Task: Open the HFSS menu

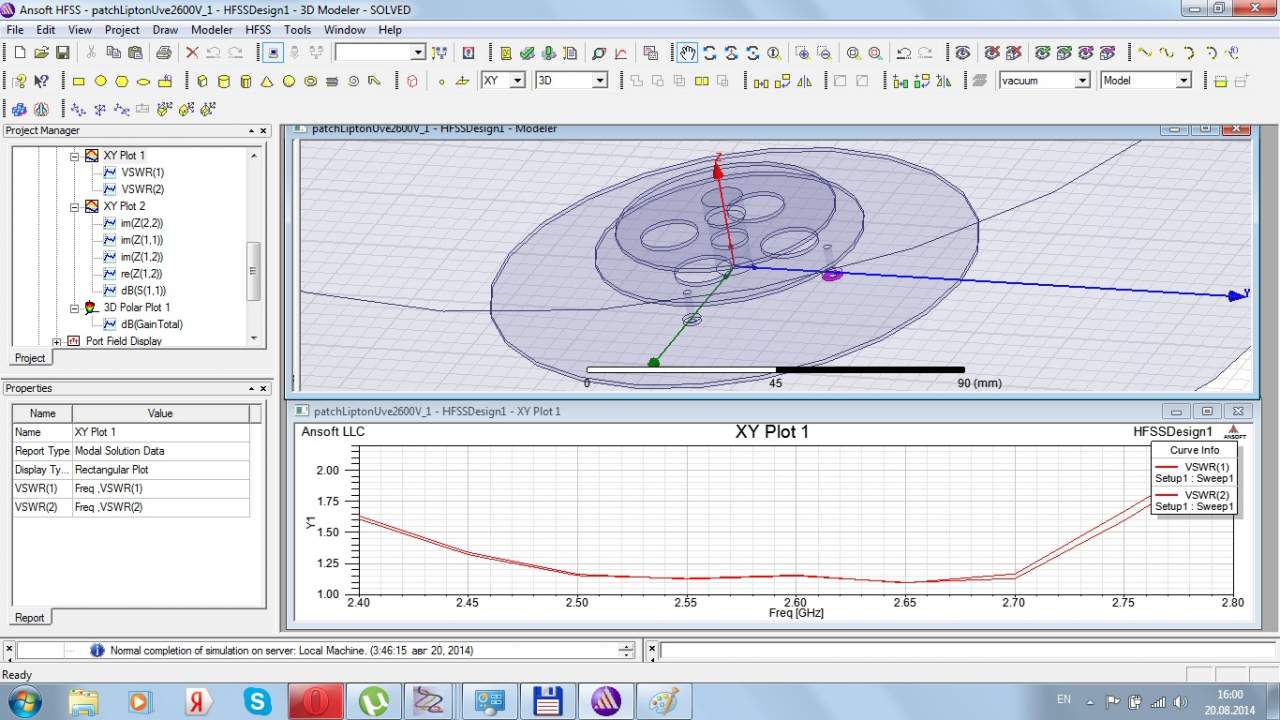Action: [258, 30]
